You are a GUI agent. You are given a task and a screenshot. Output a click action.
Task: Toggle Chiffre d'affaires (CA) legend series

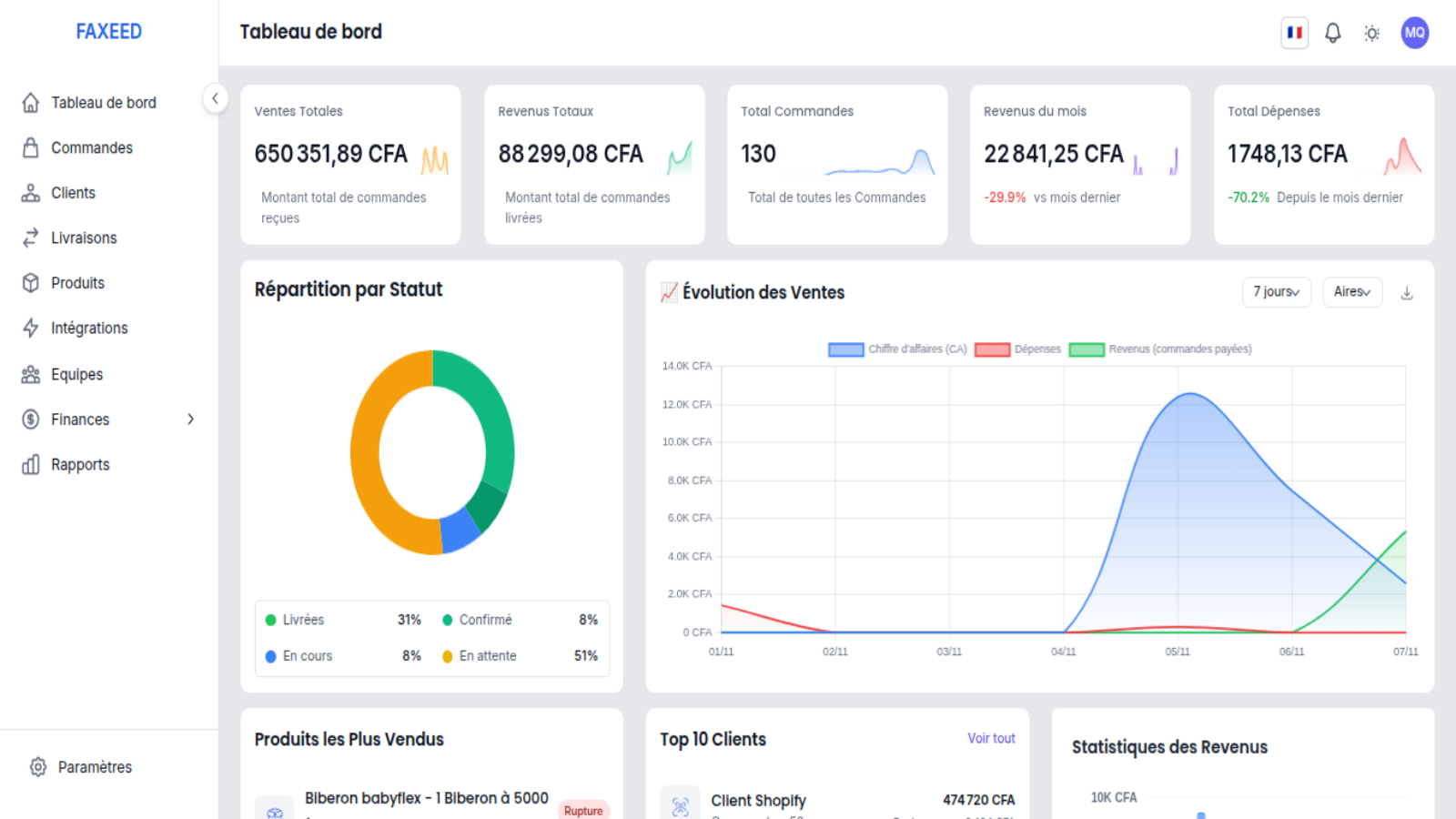[897, 349]
